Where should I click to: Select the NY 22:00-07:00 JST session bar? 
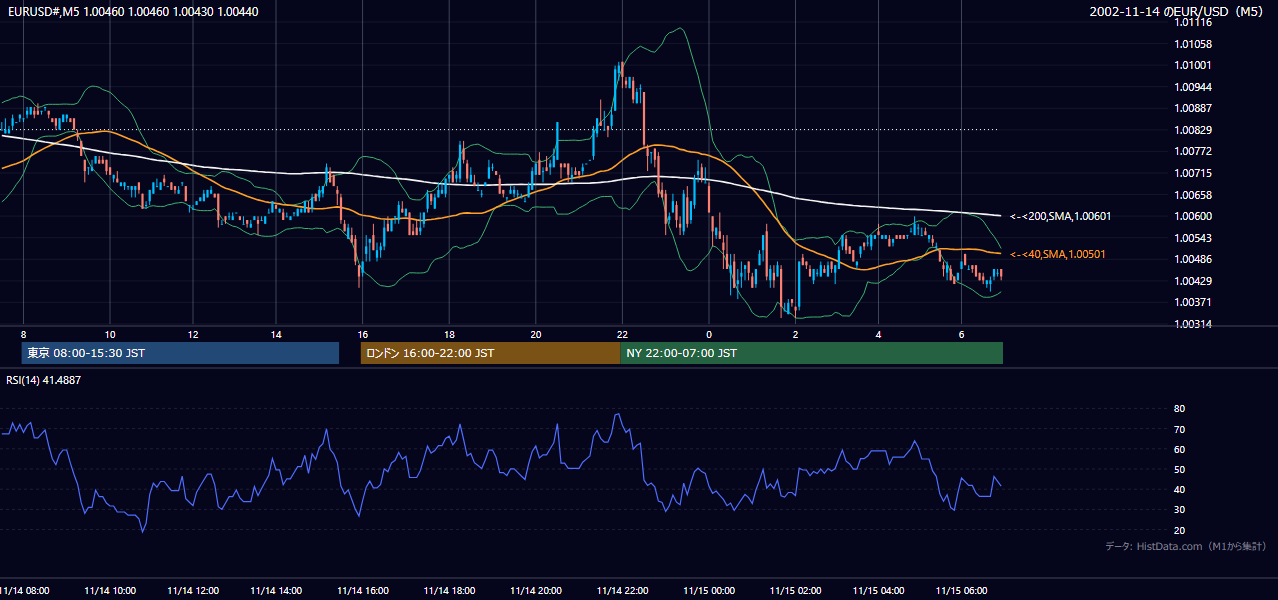[811, 353]
